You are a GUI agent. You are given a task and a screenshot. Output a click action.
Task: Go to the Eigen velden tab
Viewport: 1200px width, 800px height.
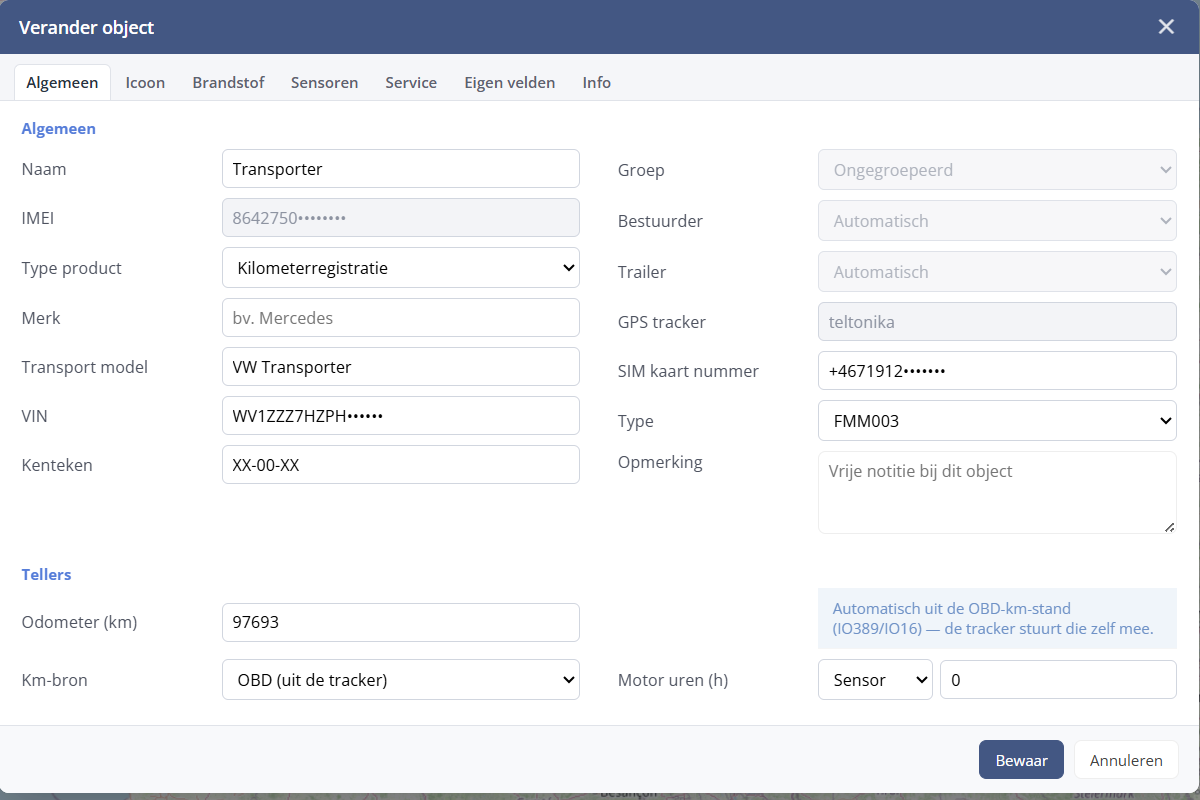pos(509,83)
